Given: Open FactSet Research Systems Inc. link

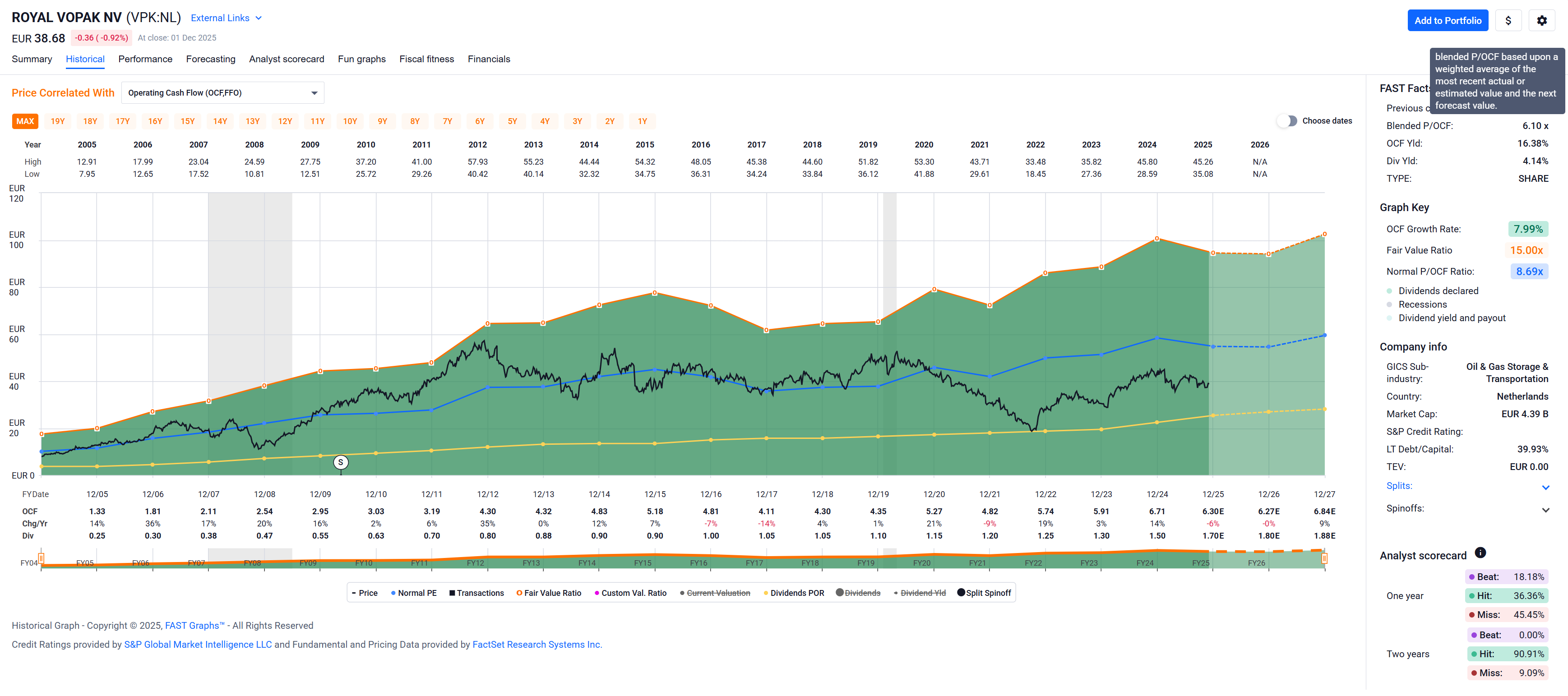Looking at the screenshot, I should pyautogui.click(x=537, y=644).
